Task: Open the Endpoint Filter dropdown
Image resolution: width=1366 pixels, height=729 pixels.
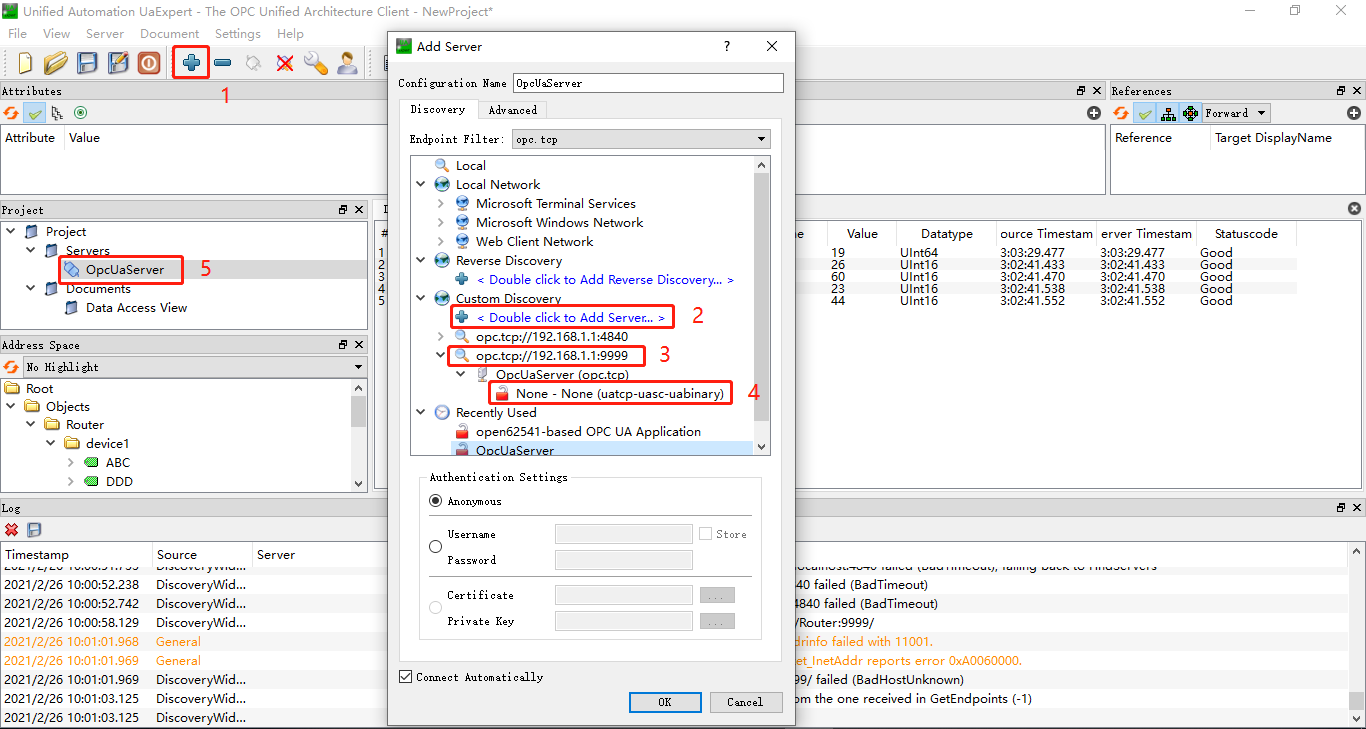Action: (x=641, y=139)
